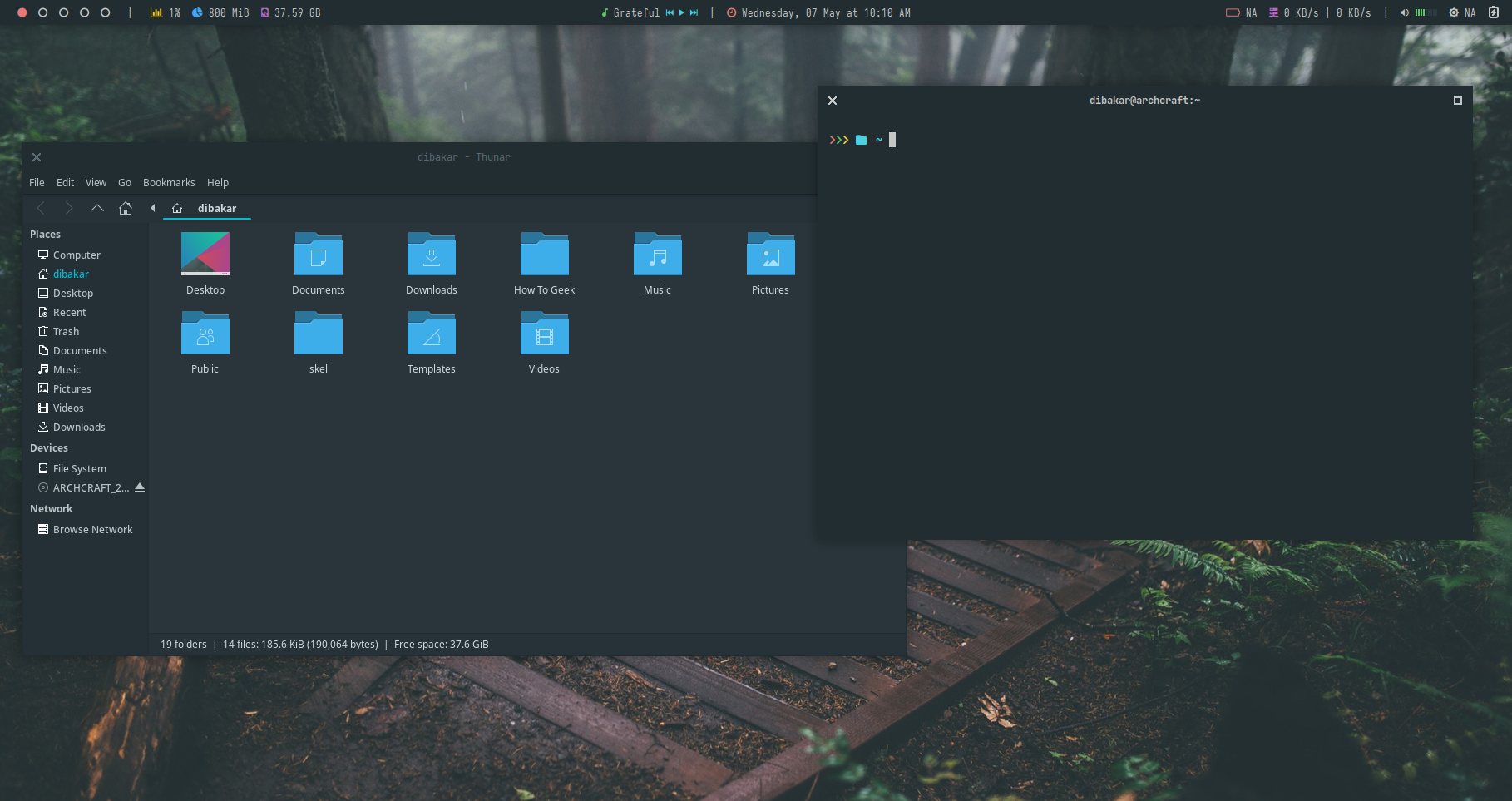
Task: Open the View menu
Action: [x=96, y=182]
